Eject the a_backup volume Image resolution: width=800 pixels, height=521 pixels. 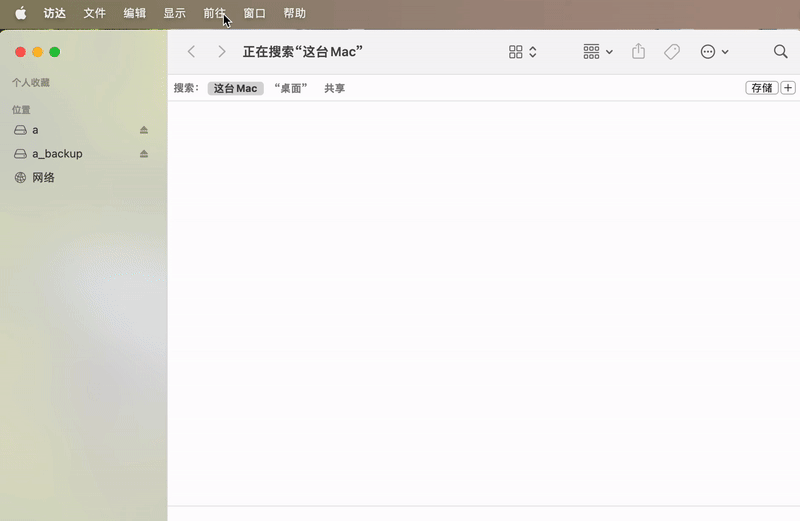tap(144, 154)
